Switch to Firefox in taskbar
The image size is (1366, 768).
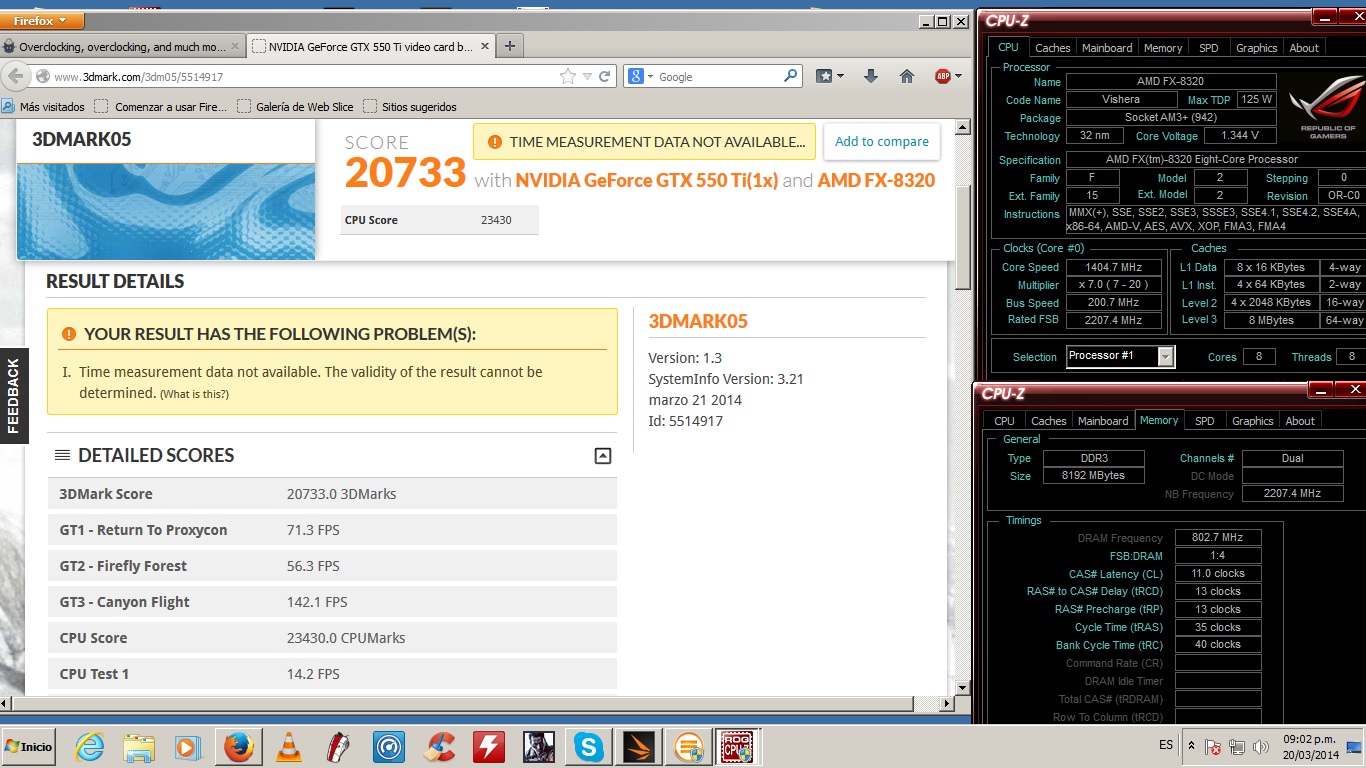(x=239, y=747)
